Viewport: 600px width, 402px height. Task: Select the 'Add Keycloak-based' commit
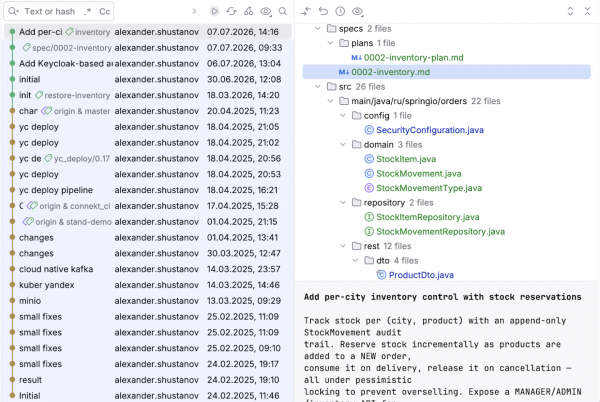147,63
